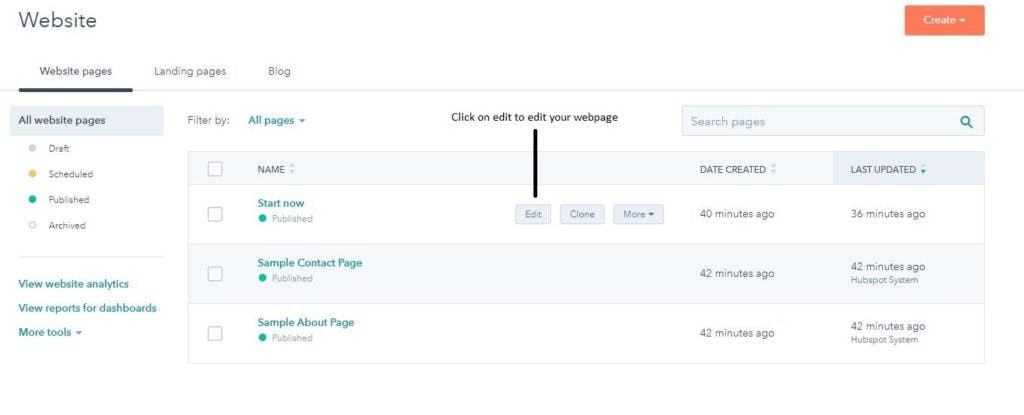This screenshot has width=1024, height=415.
Task: Click Edit button for Start now
Action: point(533,214)
